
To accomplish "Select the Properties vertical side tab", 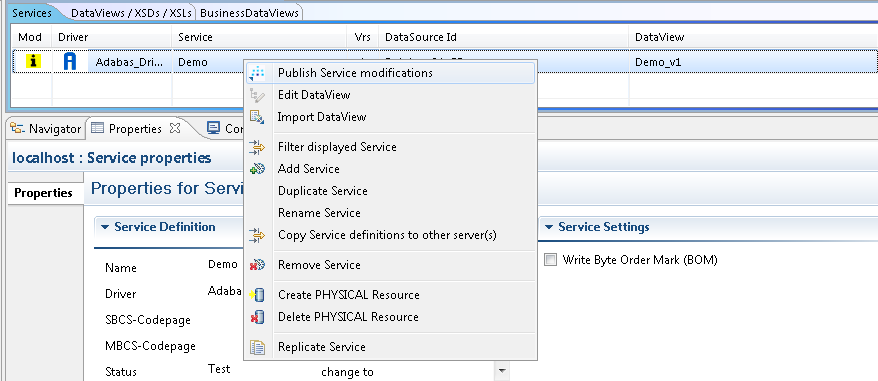I will coord(43,193).
